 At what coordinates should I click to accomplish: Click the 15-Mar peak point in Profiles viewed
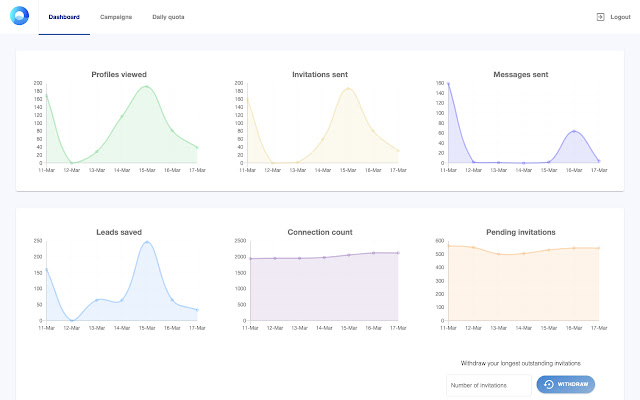pyautogui.click(x=147, y=87)
